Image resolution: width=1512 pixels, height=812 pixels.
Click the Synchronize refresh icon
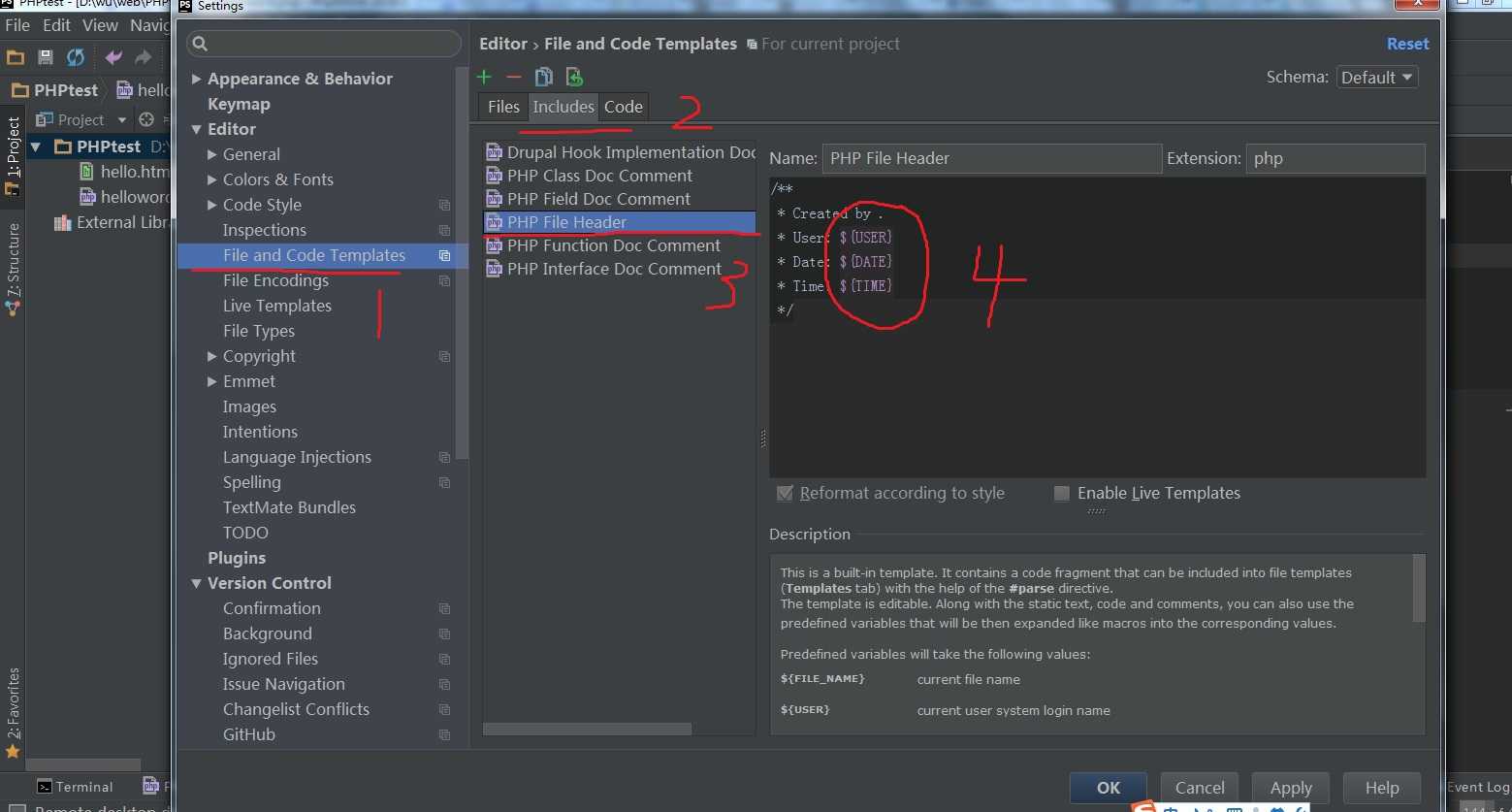click(x=75, y=57)
